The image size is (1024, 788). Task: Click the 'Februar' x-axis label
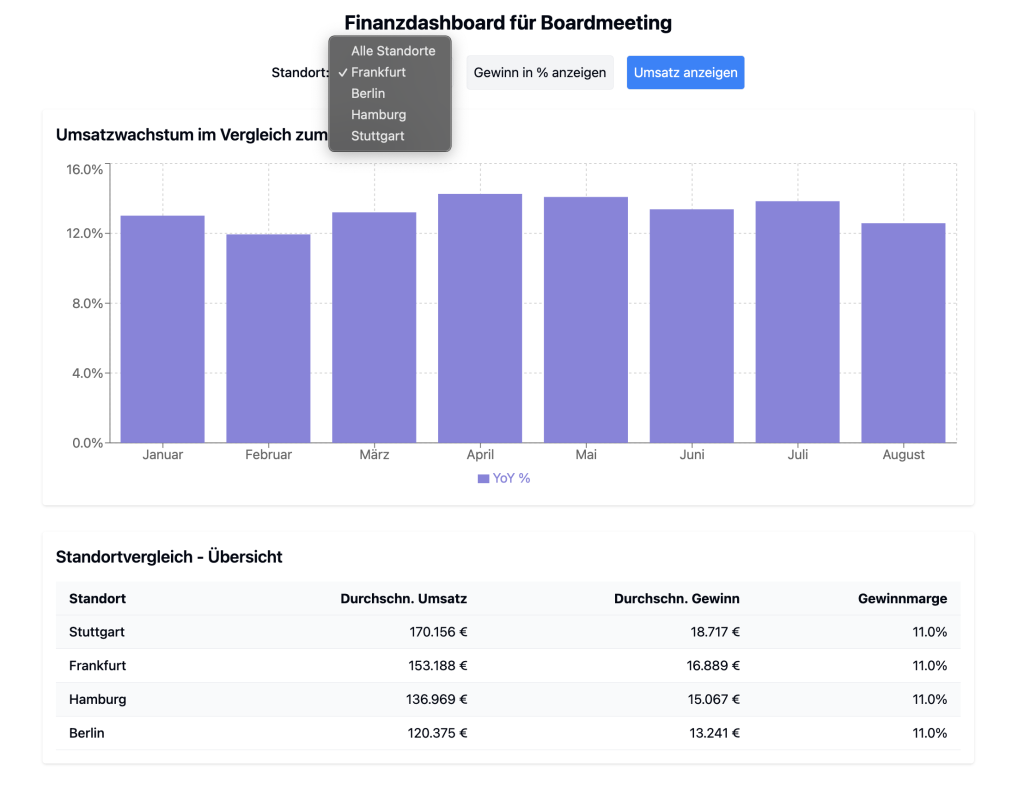pos(268,454)
